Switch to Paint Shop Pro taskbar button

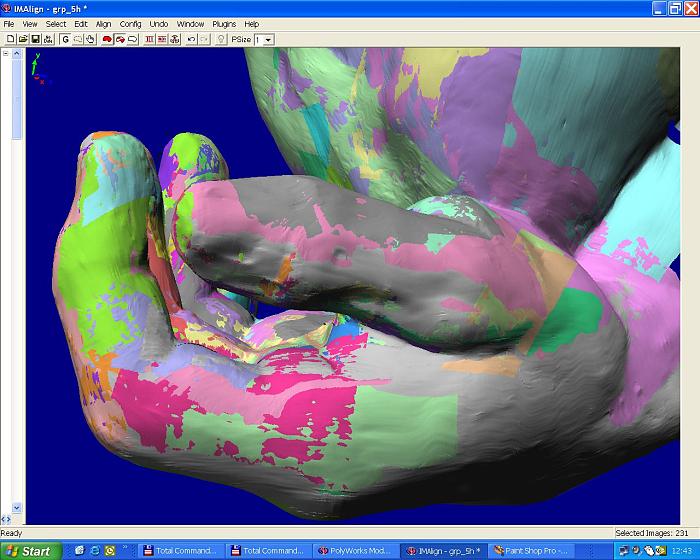click(x=532, y=551)
